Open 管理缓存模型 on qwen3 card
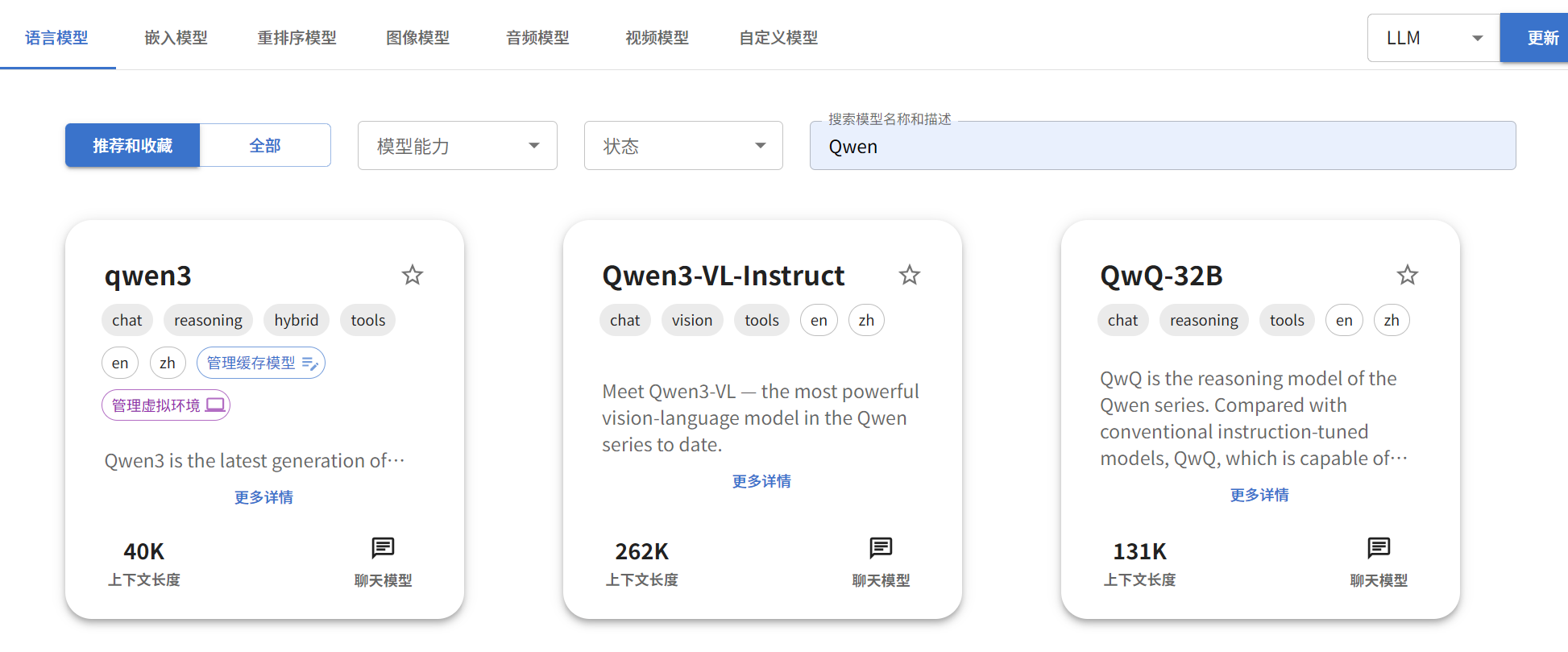 [x=261, y=363]
